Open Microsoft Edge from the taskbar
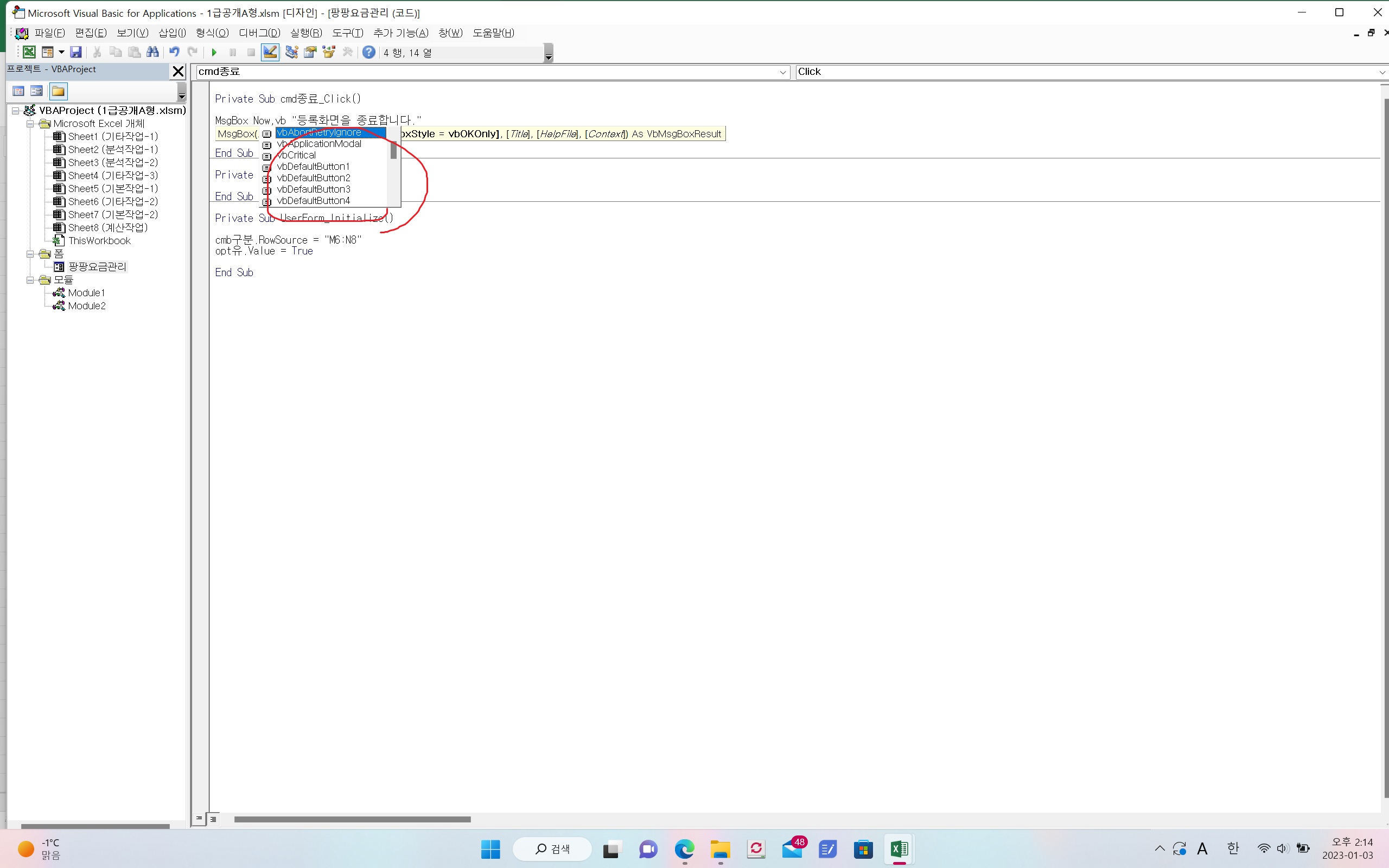 (684, 849)
